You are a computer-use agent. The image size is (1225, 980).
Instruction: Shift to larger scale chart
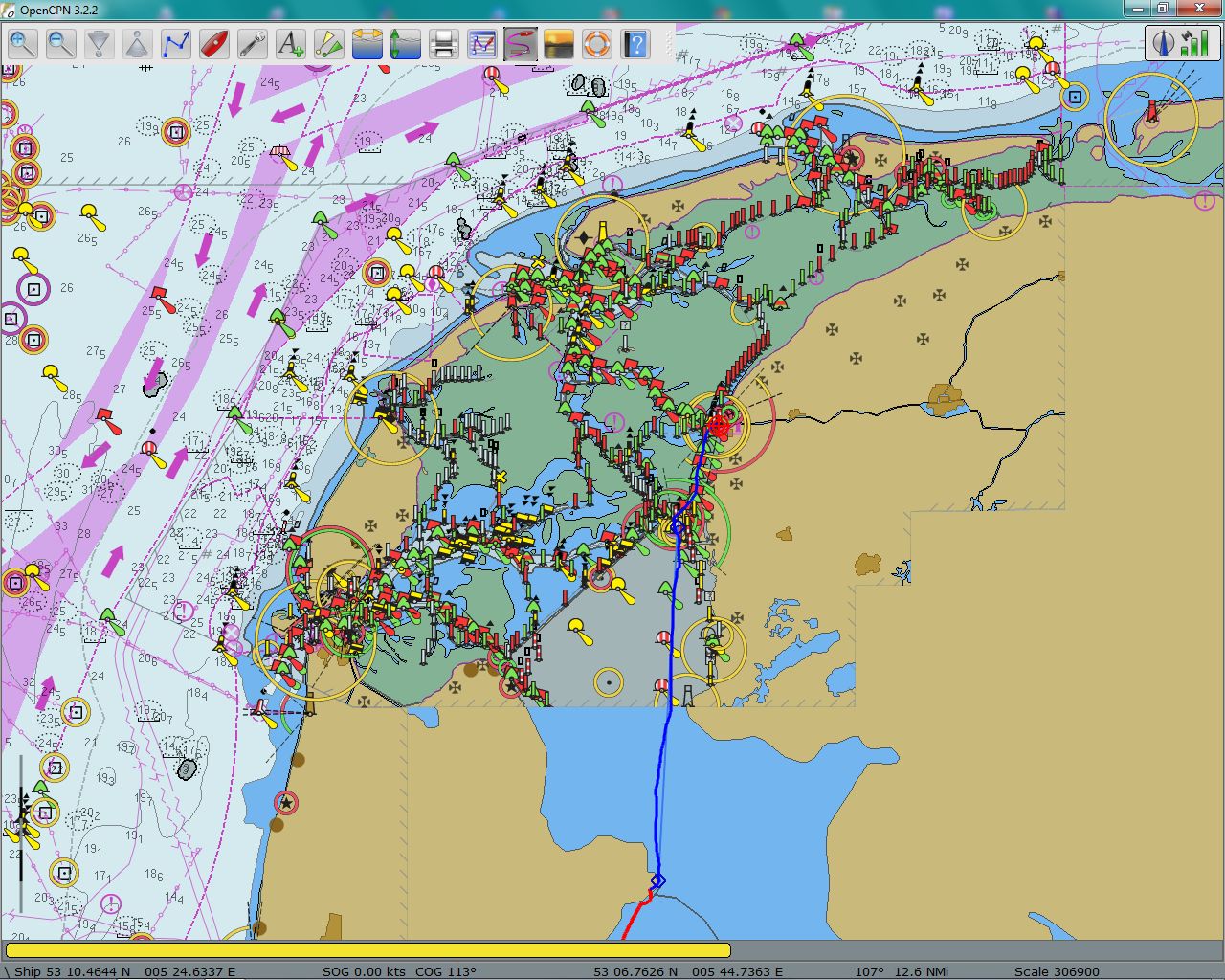[x=100, y=44]
